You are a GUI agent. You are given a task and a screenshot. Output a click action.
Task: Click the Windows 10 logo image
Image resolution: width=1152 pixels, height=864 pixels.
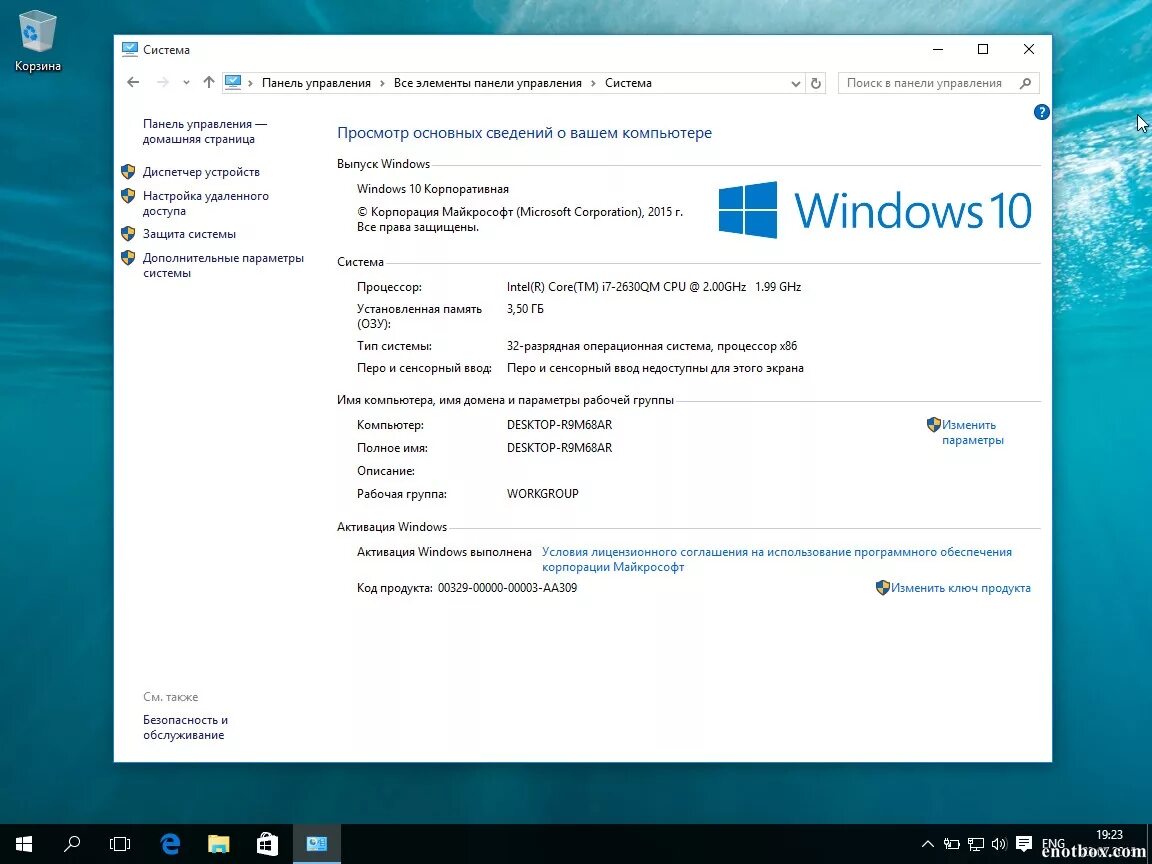tap(875, 210)
